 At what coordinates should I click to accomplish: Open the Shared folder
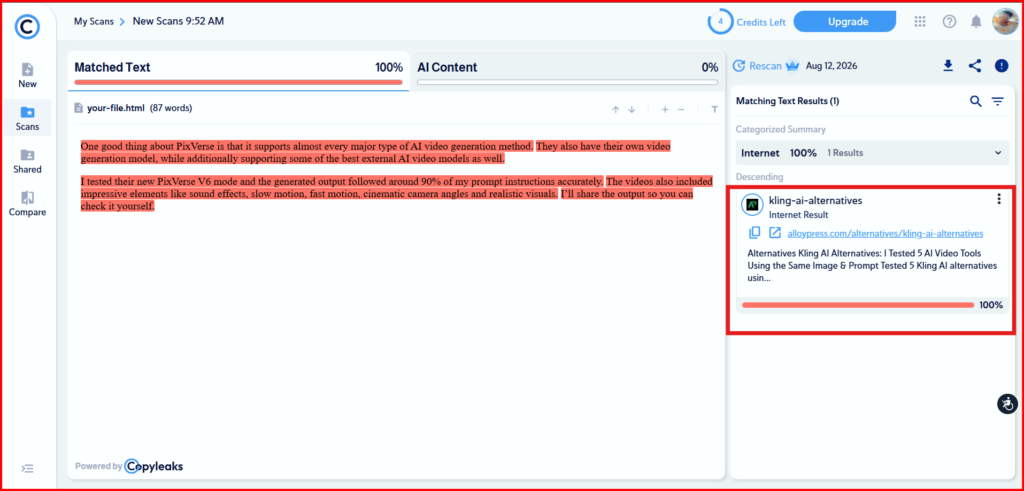[x=27, y=161]
